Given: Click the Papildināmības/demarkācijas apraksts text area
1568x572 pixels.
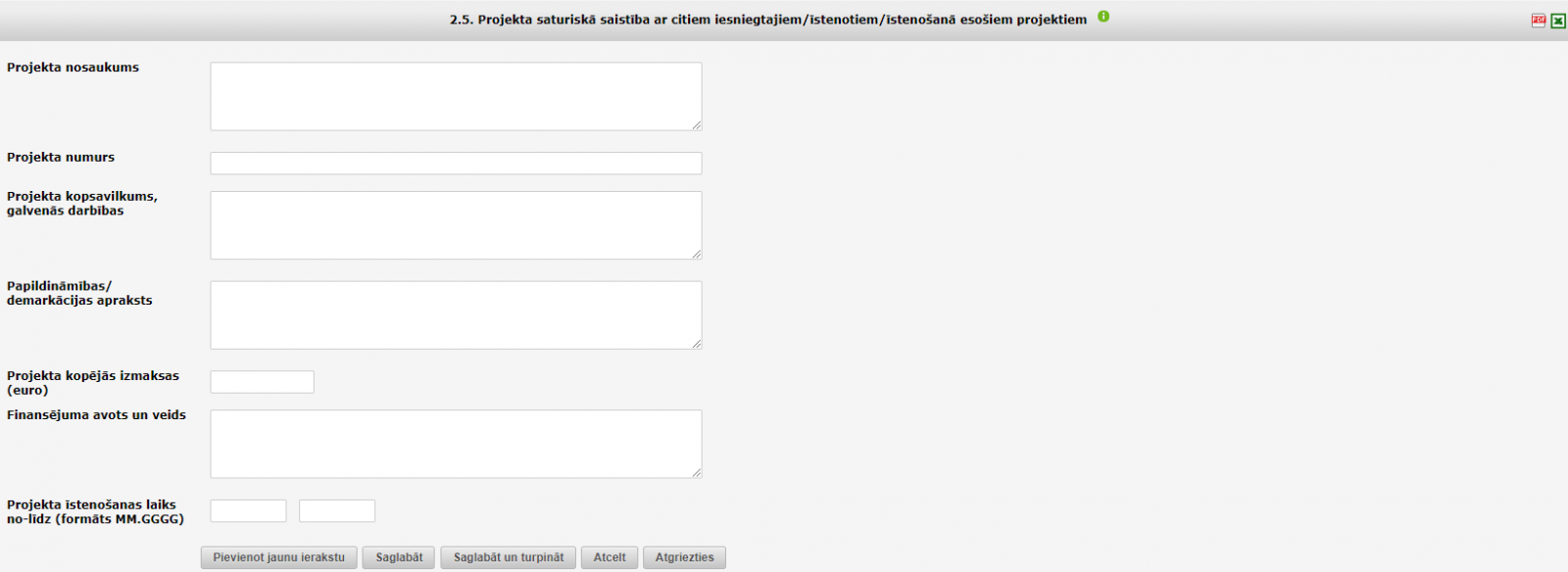Looking at the screenshot, I should [456, 315].
